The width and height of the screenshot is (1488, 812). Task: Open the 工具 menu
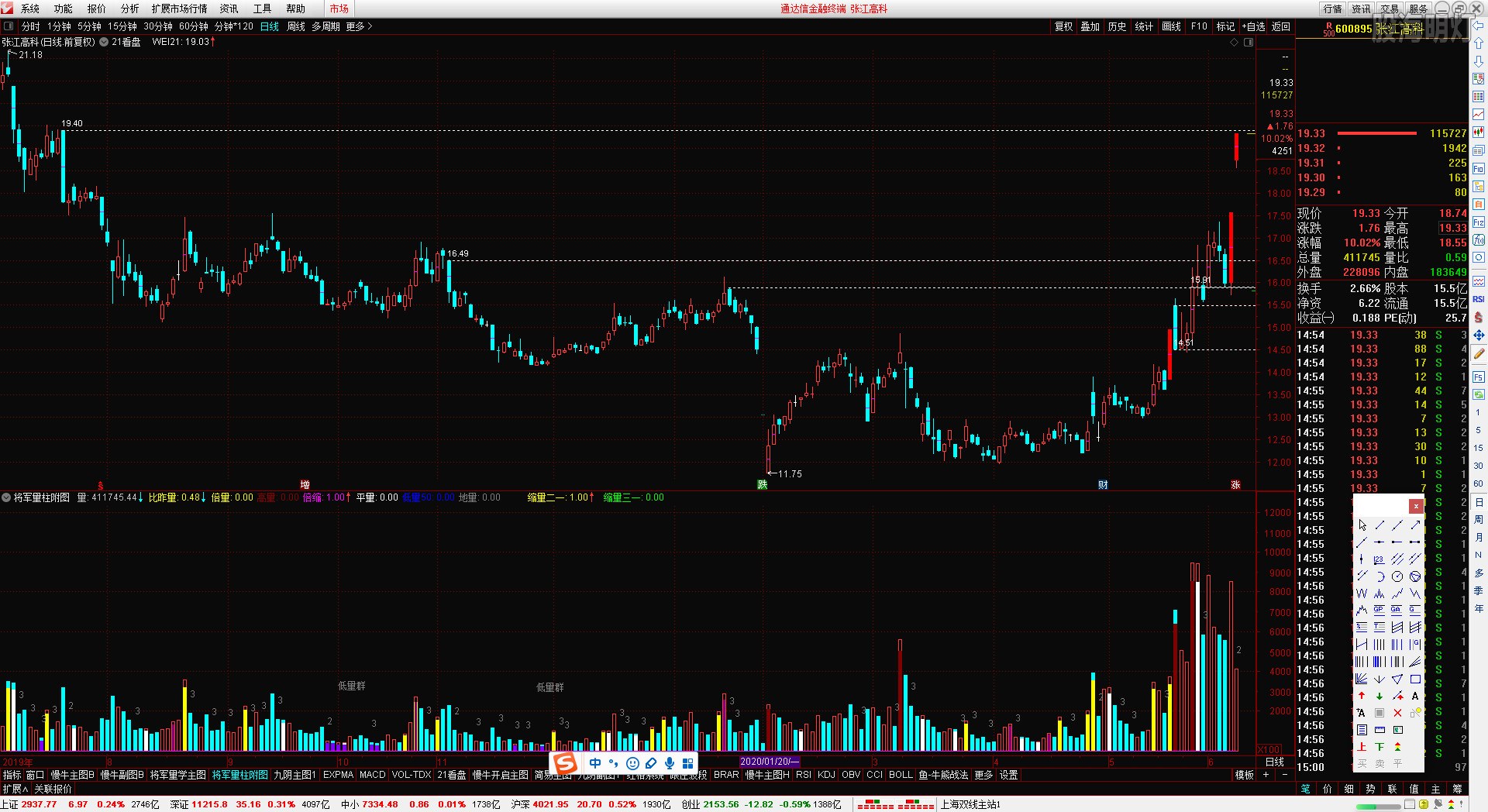click(x=262, y=9)
